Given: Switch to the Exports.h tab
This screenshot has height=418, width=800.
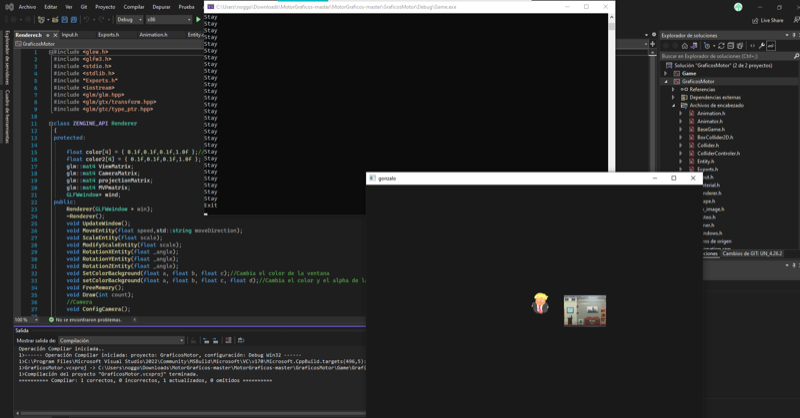Looking at the screenshot, I should click(x=108, y=34).
